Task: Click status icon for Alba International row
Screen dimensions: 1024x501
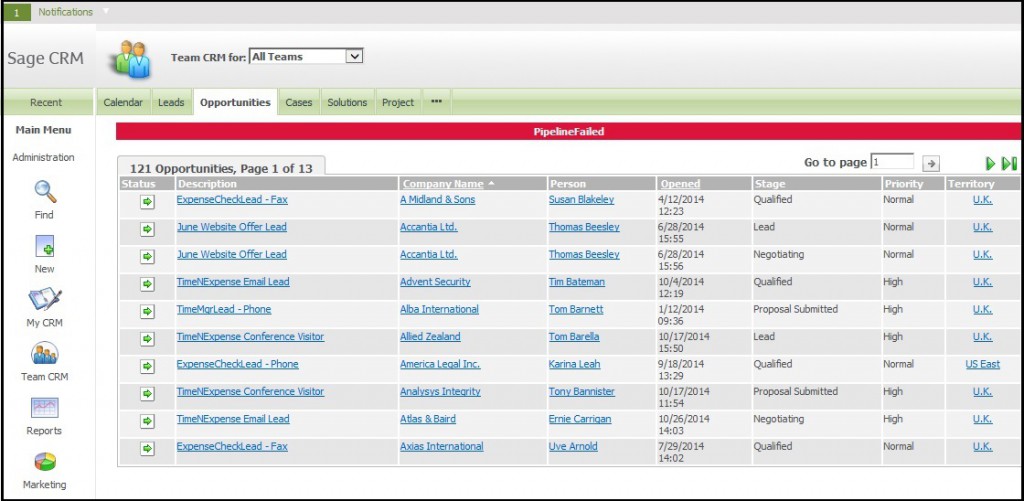Action: pos(148,312)
